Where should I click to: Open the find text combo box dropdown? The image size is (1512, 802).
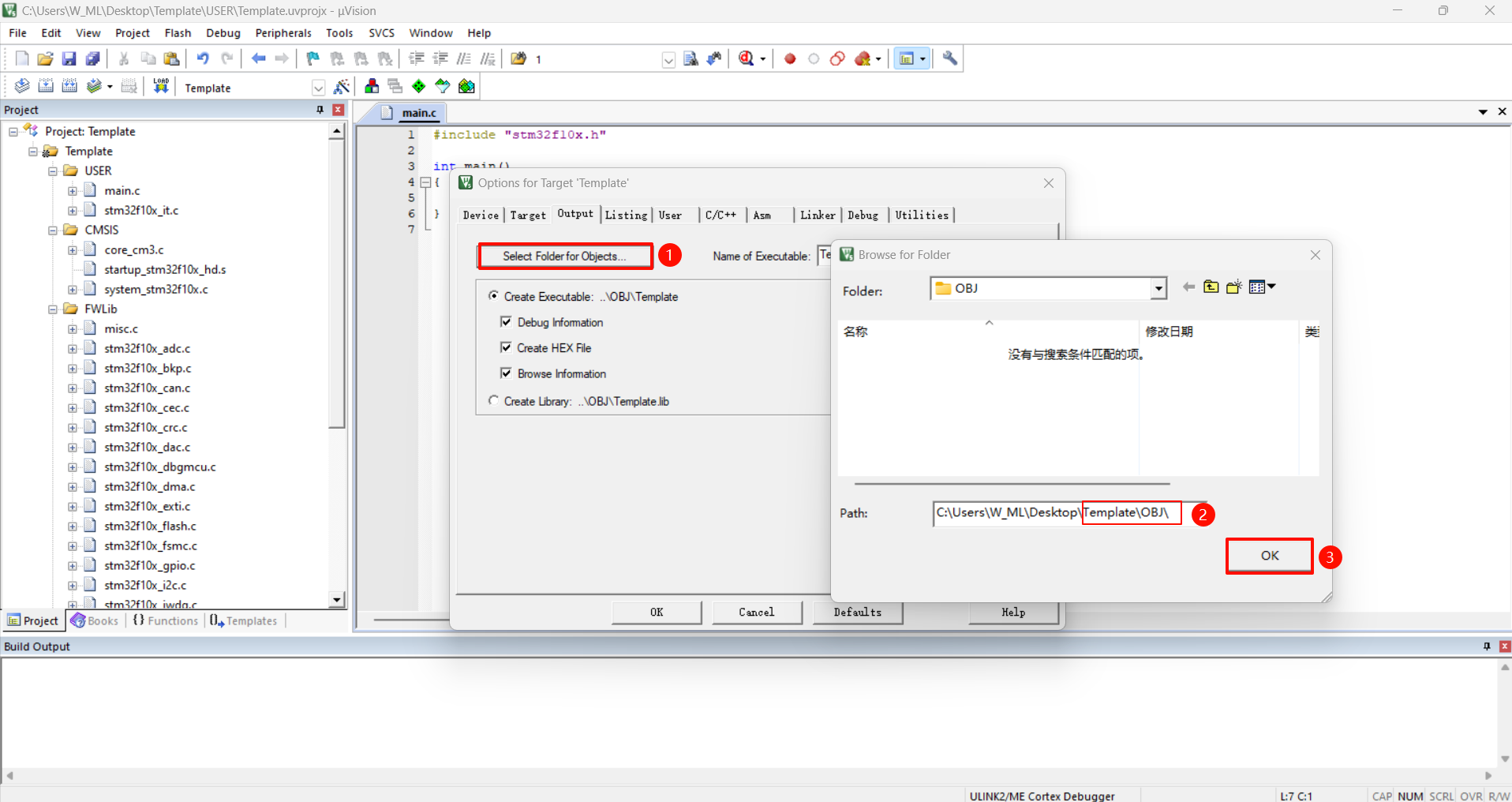[x=668, y=60]
